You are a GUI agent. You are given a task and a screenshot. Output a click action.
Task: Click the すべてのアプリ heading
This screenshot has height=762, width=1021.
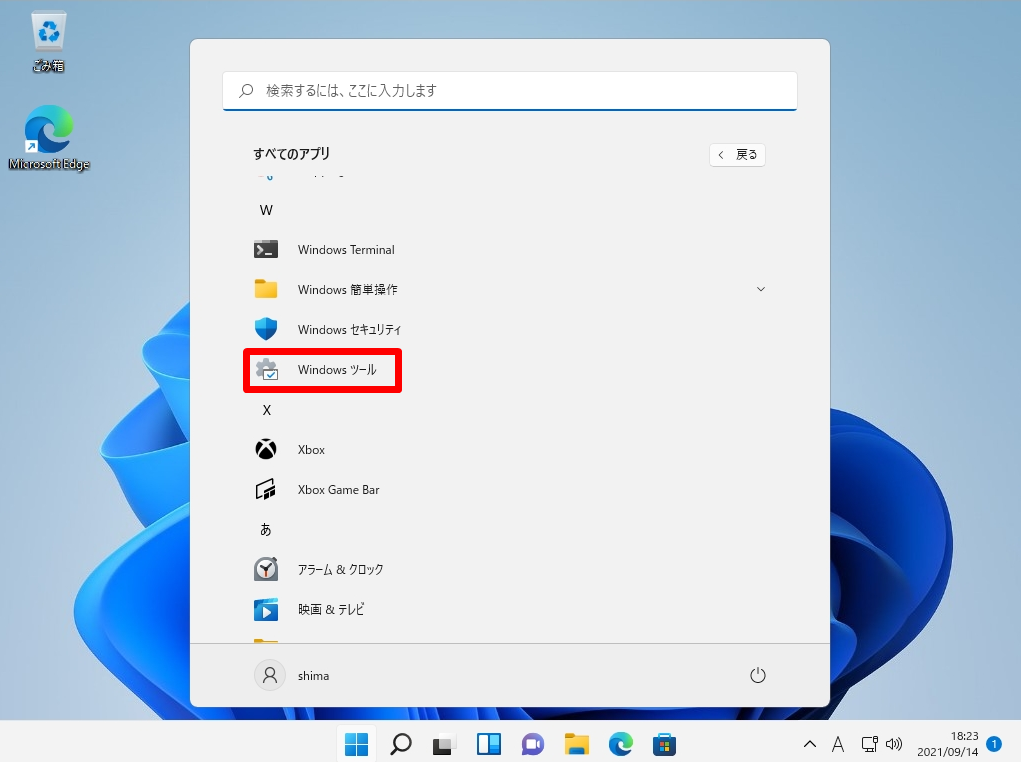pos(291,154)
